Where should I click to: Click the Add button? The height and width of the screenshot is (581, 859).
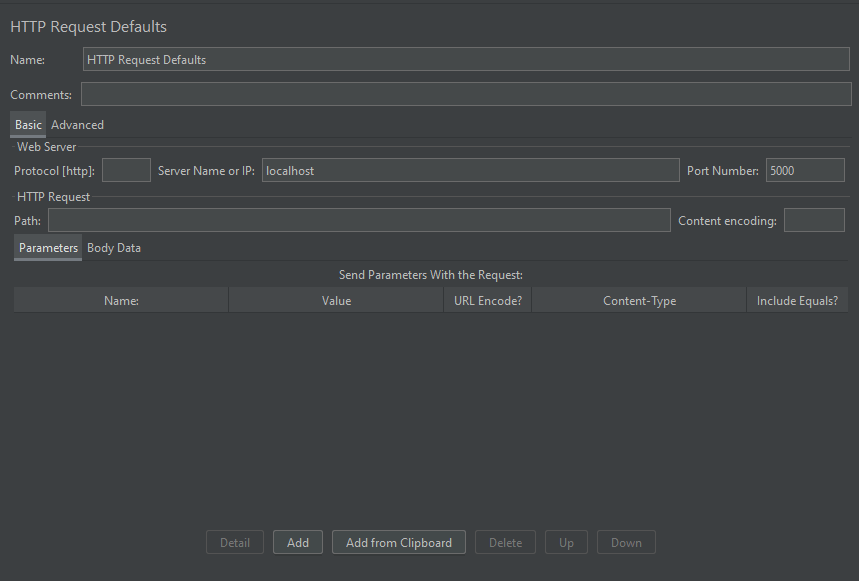click(x=298, y=543)
